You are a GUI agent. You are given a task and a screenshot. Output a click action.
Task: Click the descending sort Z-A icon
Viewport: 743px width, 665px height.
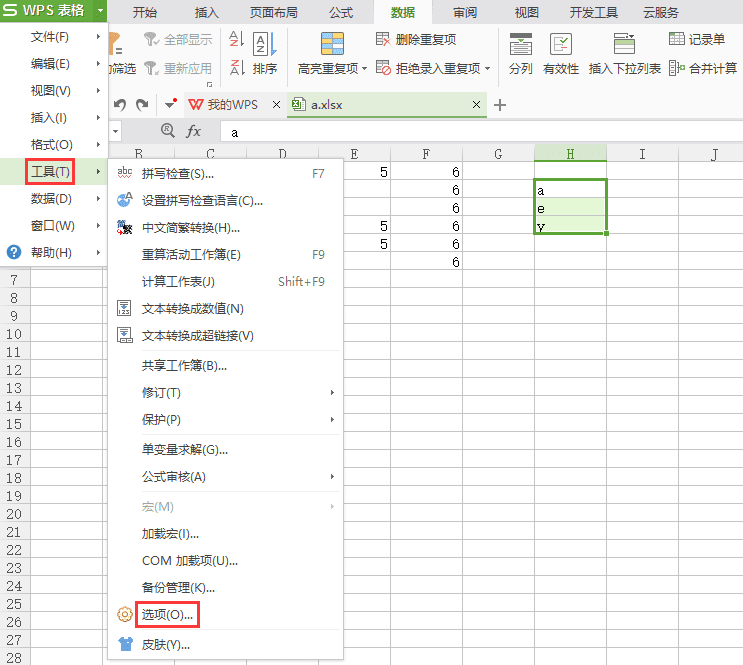coord(236,67)
